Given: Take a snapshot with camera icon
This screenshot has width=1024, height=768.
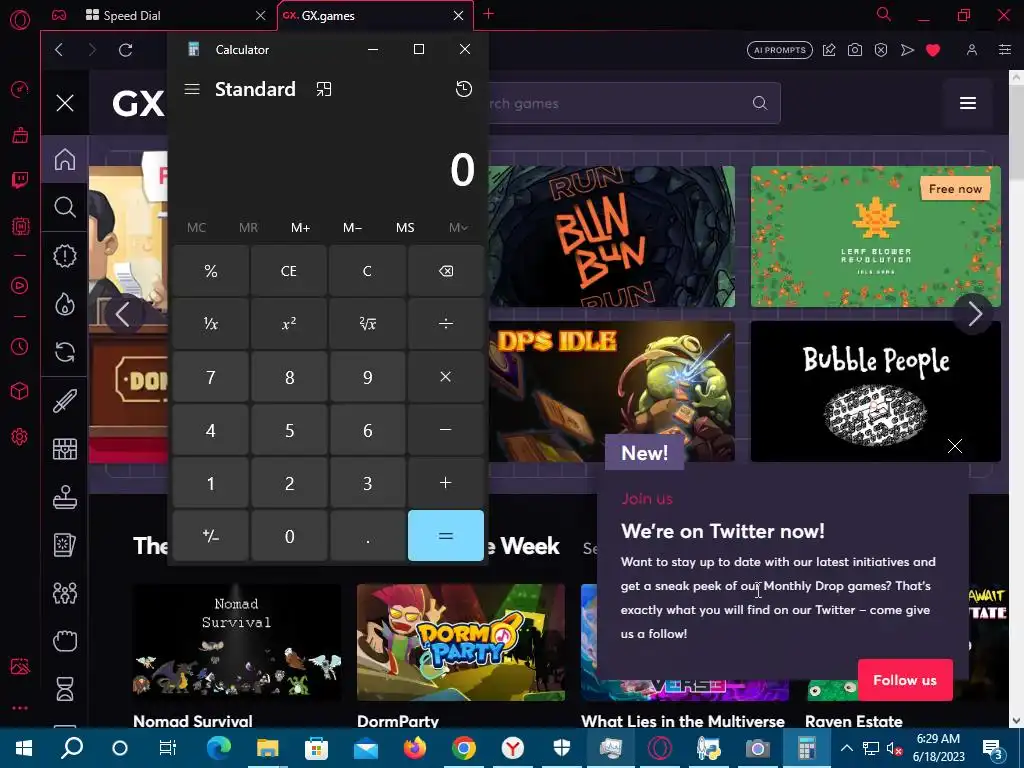Looking at the screenshot, I should pyautogui.click(x=855, y=50).
